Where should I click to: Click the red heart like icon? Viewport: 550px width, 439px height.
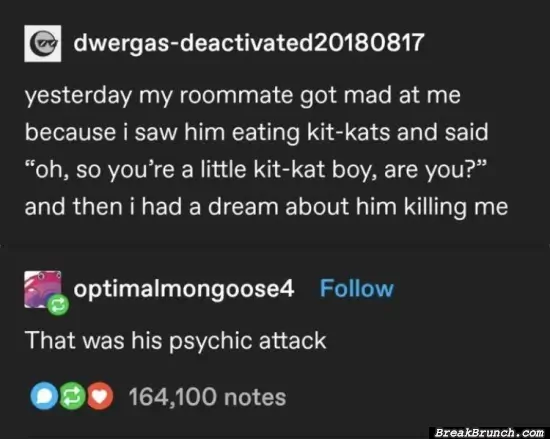point(100,396)
